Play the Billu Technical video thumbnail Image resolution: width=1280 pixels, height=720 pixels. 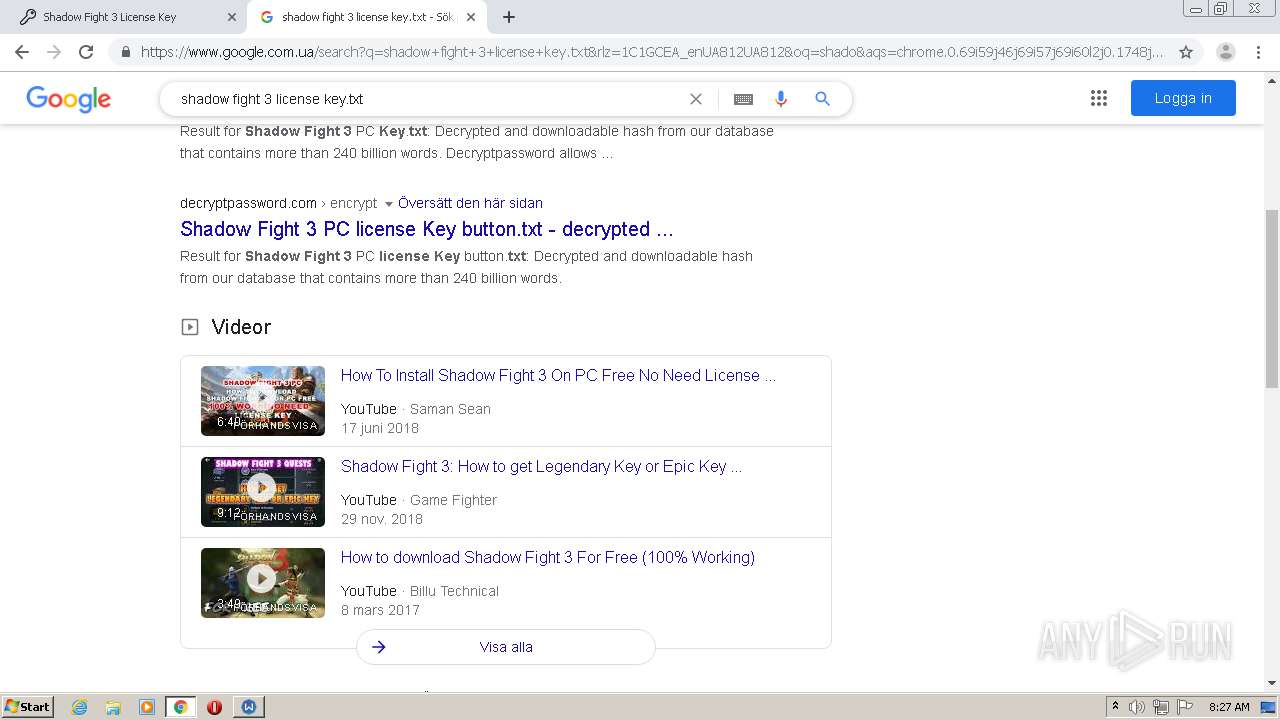pyautogui.click(x=263, y=582)
